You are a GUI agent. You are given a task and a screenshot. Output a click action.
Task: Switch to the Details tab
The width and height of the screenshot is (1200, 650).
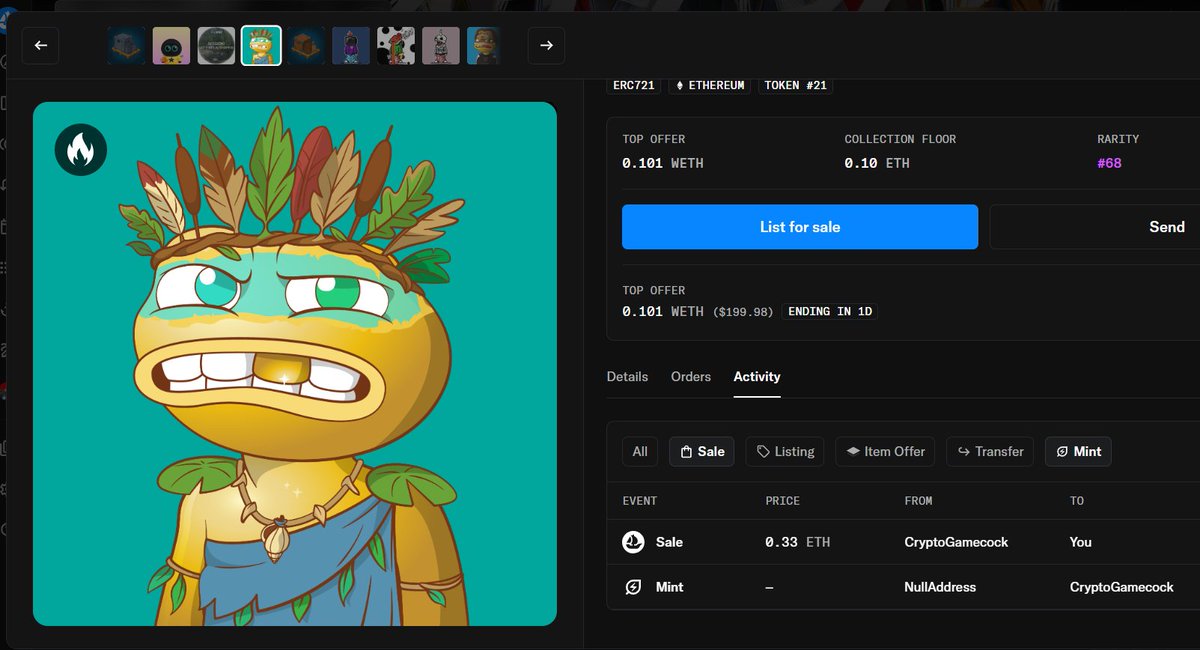(x=627, y=377)
